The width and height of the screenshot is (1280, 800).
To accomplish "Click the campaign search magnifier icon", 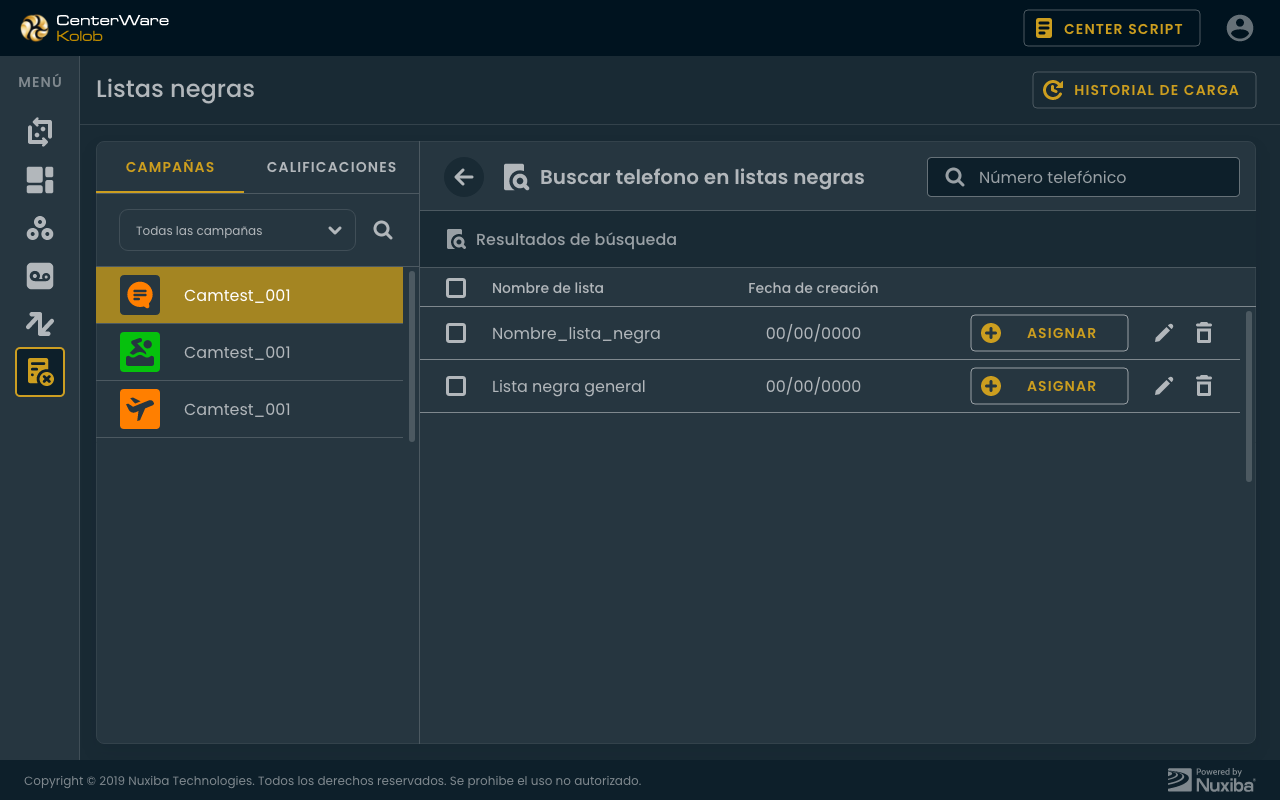I will [383, 230].
